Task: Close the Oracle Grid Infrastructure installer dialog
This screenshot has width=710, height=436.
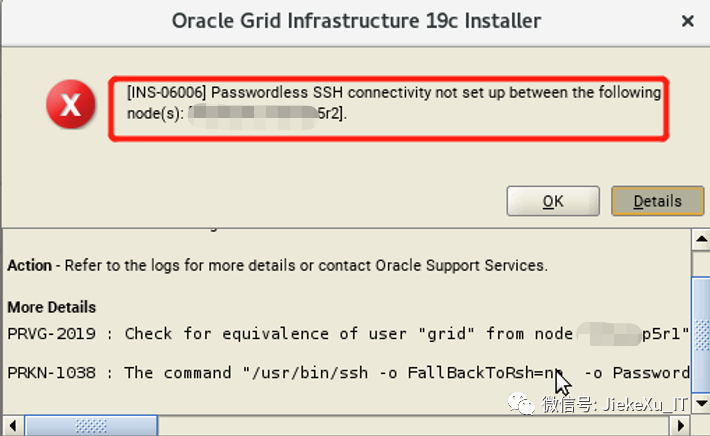Action: (688, 21)
